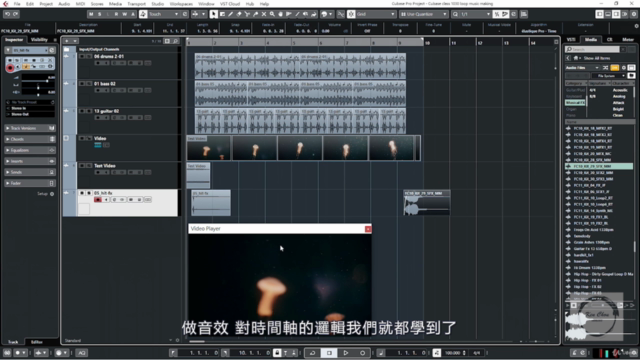The height and width of the screenshot is (360, 640).
Task: Open the Use Quantize grid dropdown
Action: click(x=424, y=14)
